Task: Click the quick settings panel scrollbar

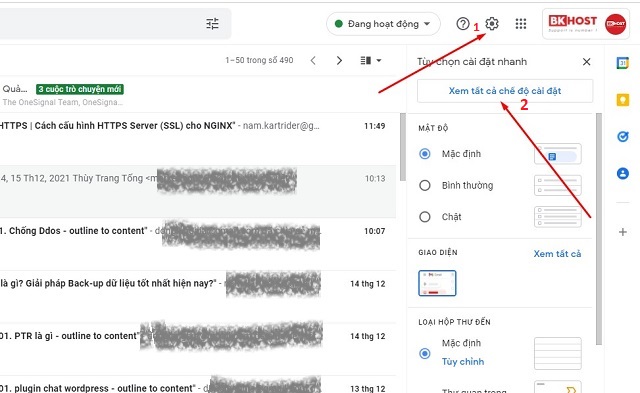Action: (599, 229)
